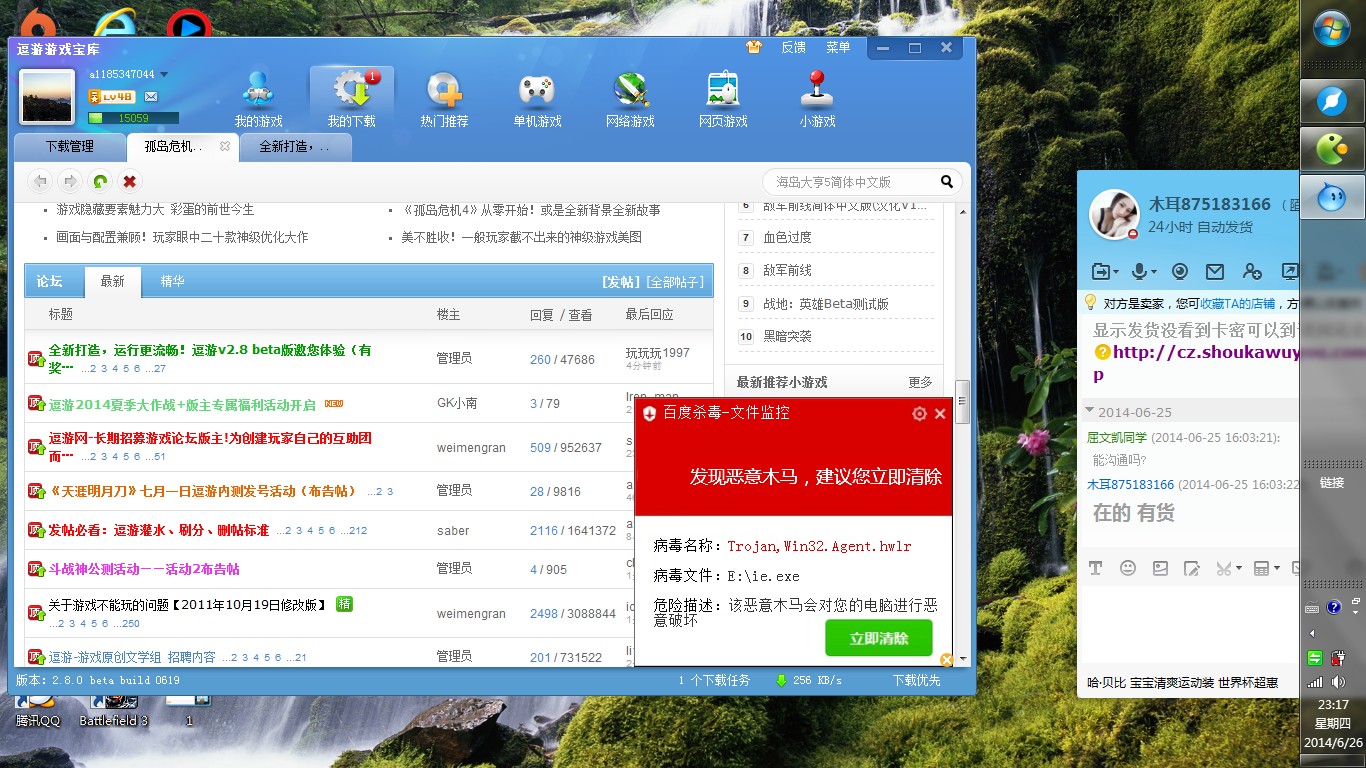Open the 血色过度 ranking entry
The width and height of the screenshot is (1366, 768).
[x=787, y=238]
